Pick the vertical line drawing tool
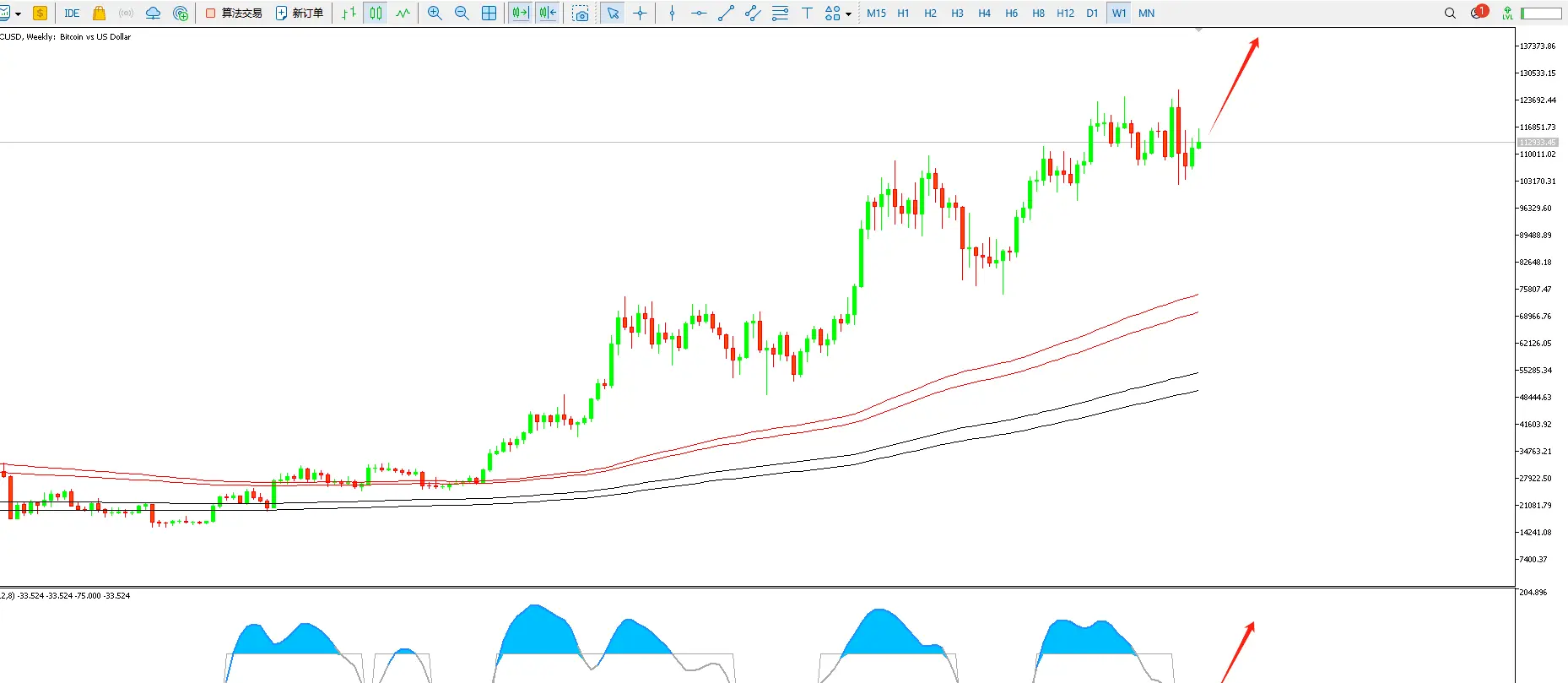 [672, 13]
